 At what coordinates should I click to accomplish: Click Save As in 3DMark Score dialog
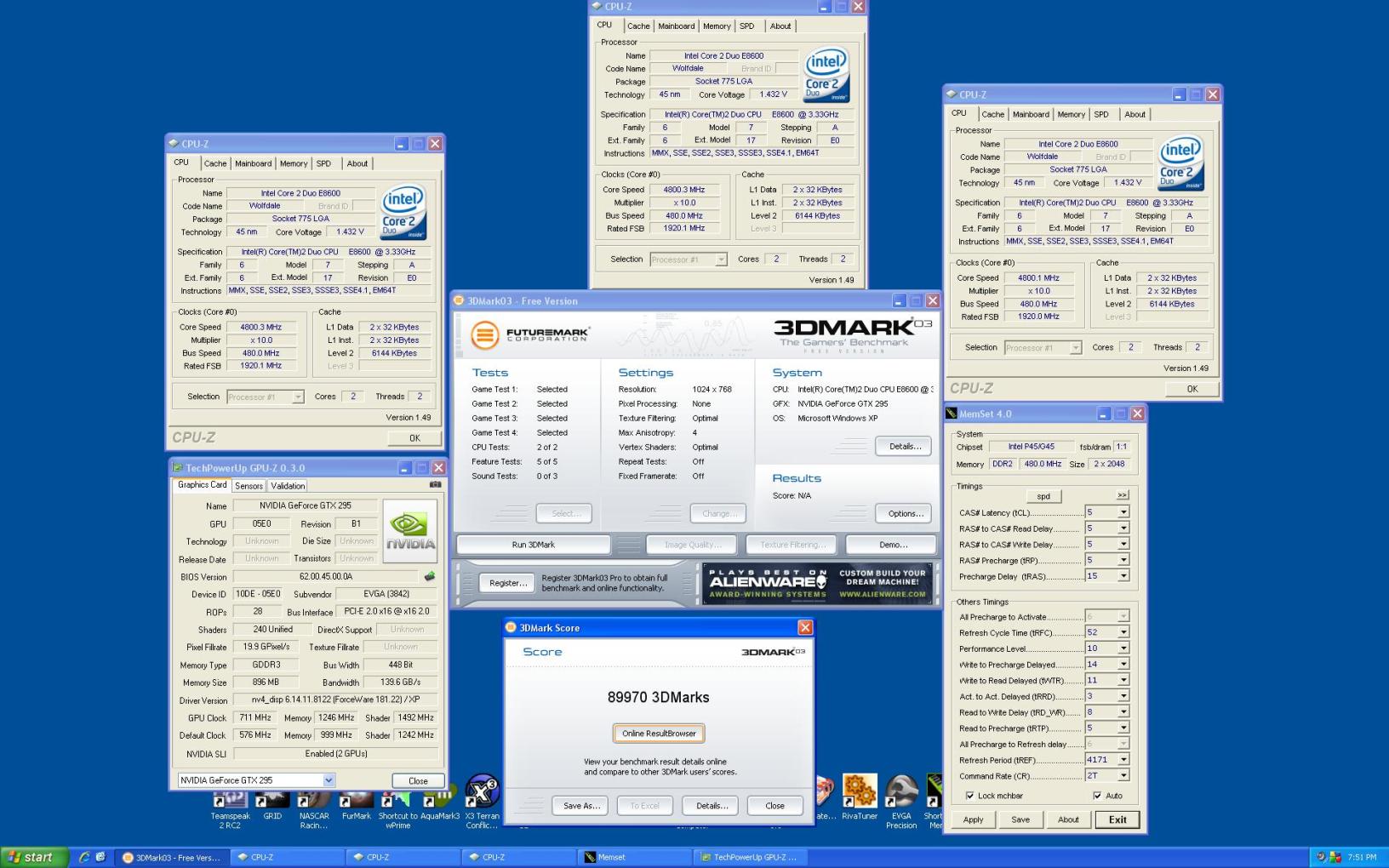(582, 806)
